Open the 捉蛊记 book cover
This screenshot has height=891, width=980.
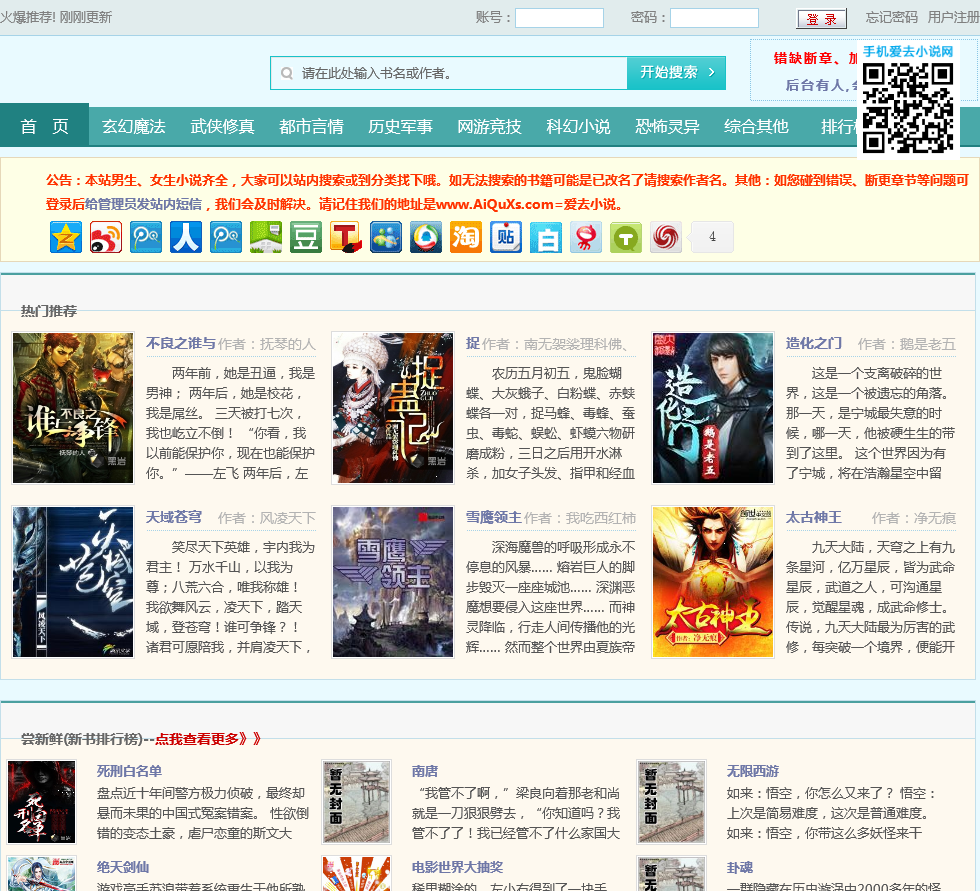point(393,408)
